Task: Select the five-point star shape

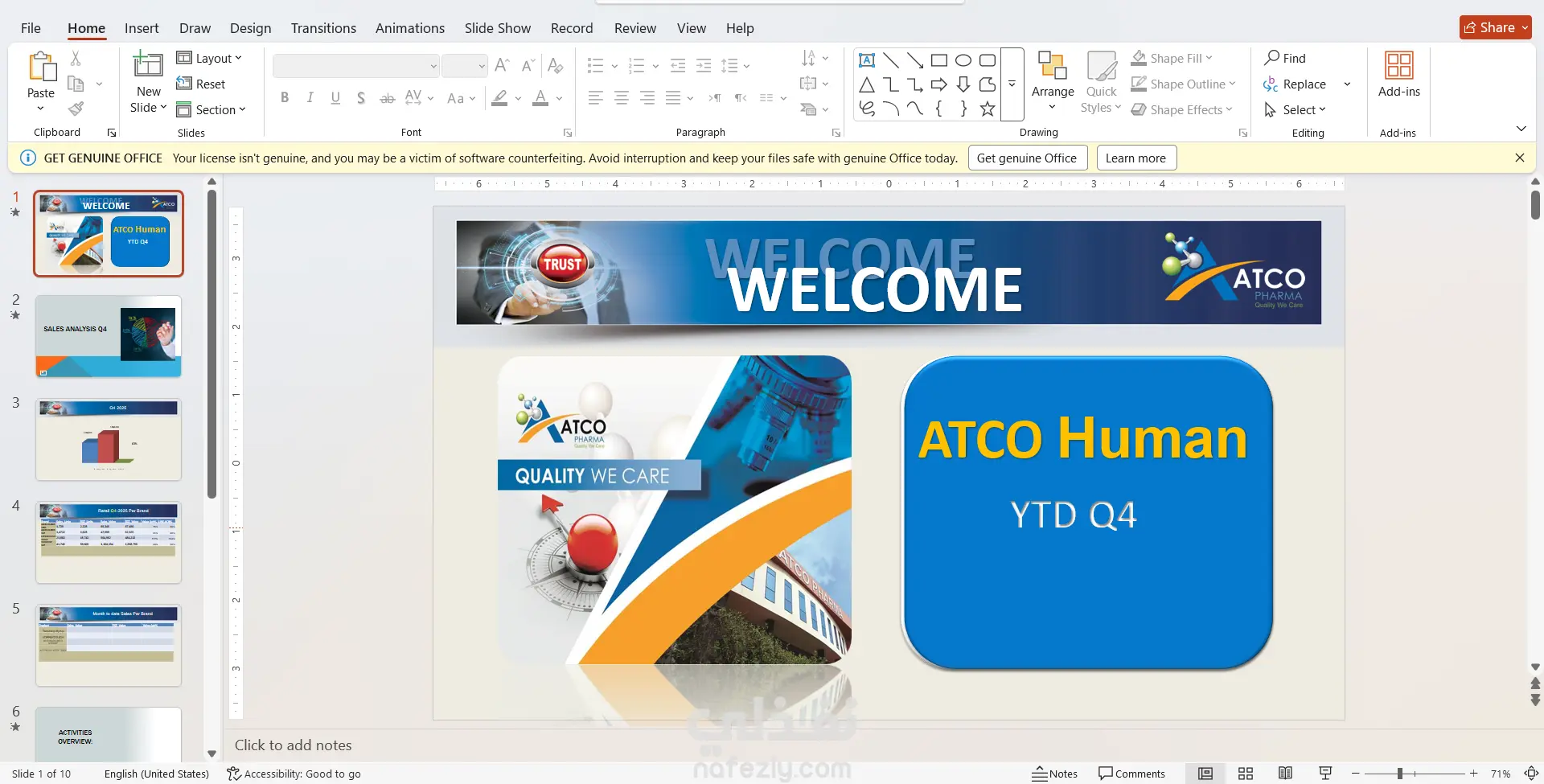Action: pos(988,109)
